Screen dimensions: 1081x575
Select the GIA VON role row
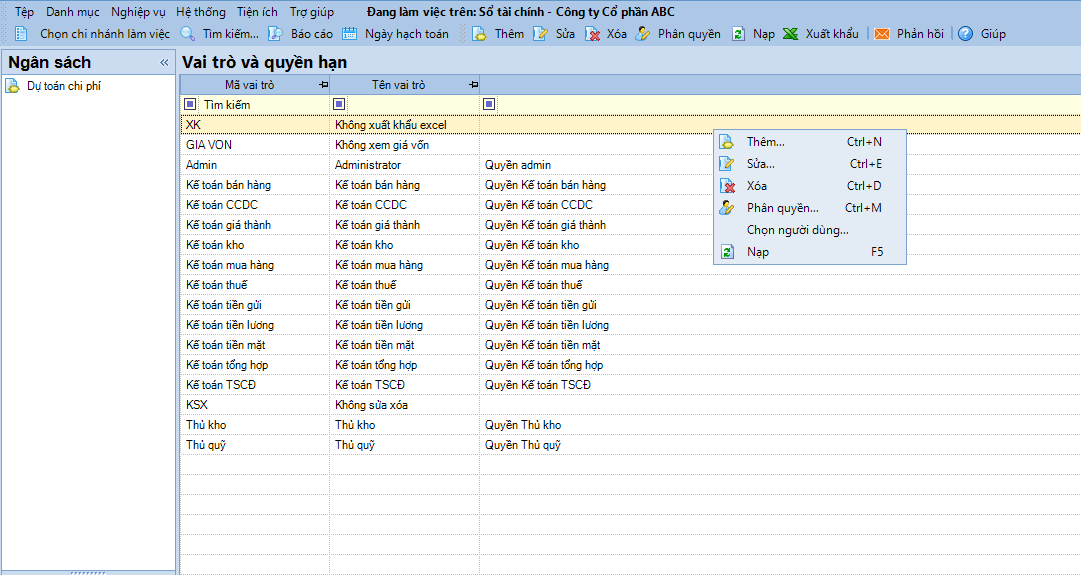click(630, 145)
